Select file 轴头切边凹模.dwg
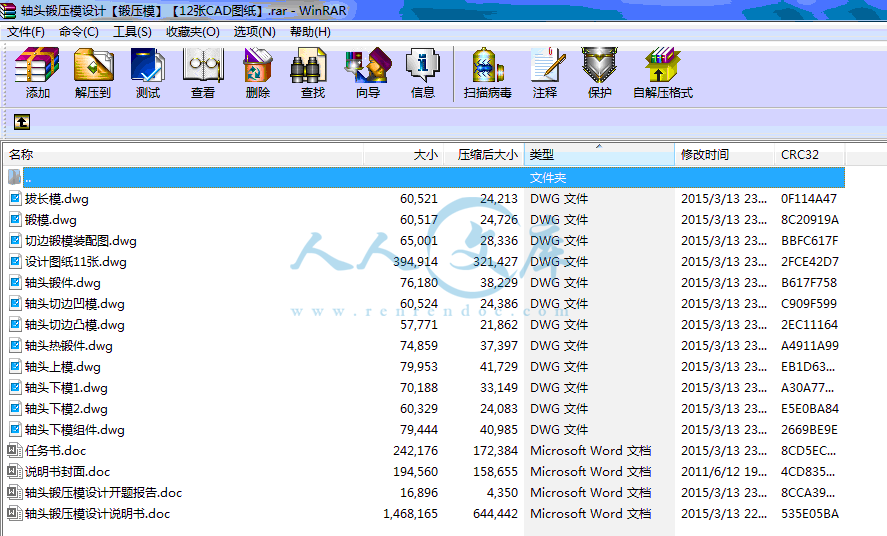 point(75,304)
